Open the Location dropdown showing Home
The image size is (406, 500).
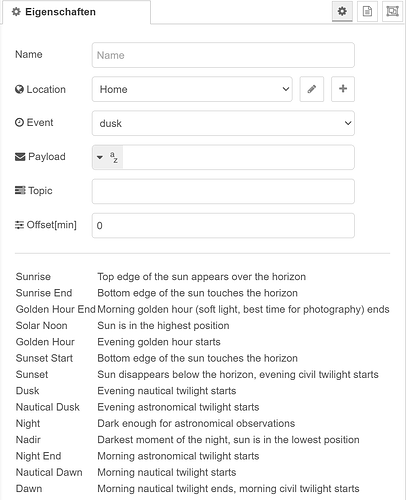pyautogui.click(x=192, y=89)
